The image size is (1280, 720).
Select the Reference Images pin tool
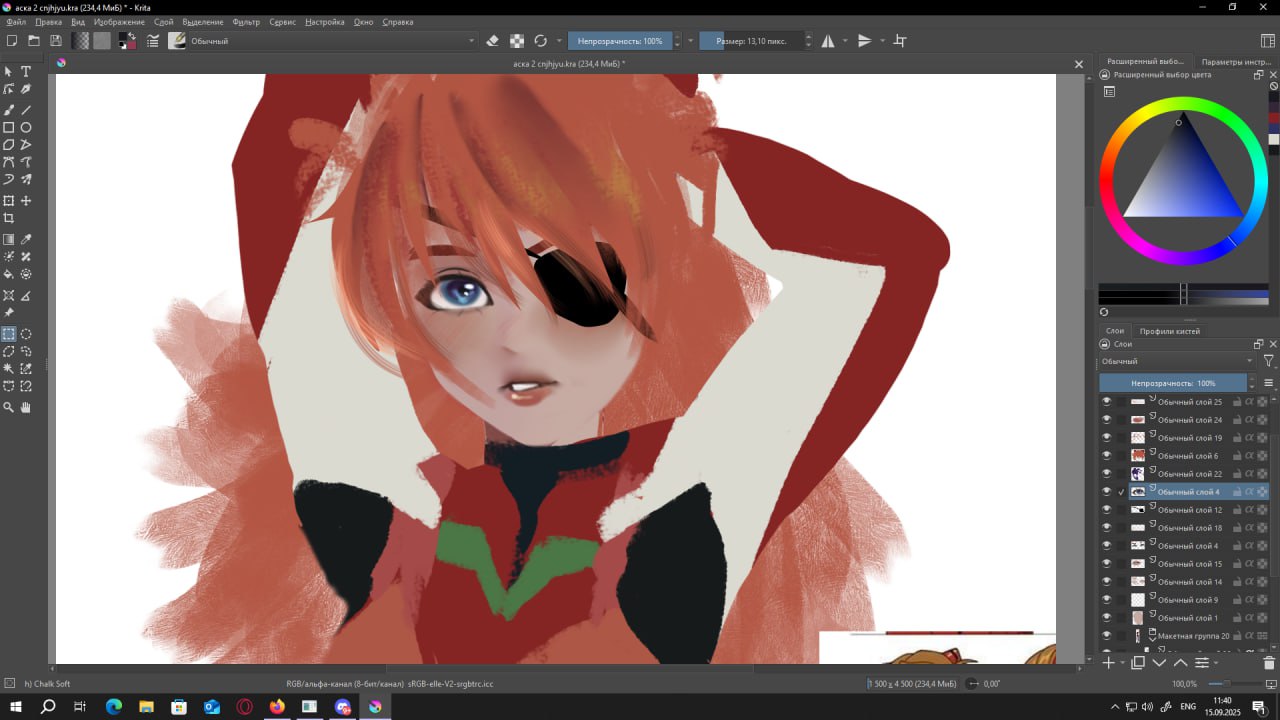coord(9,313)
